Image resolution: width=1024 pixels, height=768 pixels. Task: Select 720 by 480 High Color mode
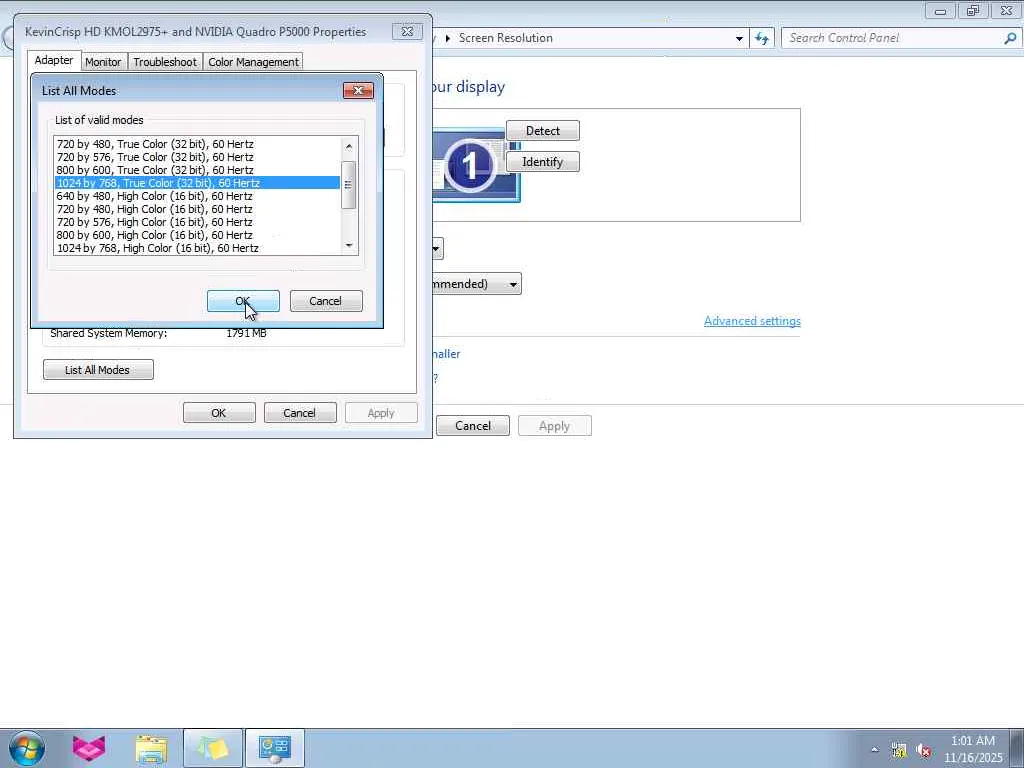tap(197, 209)
